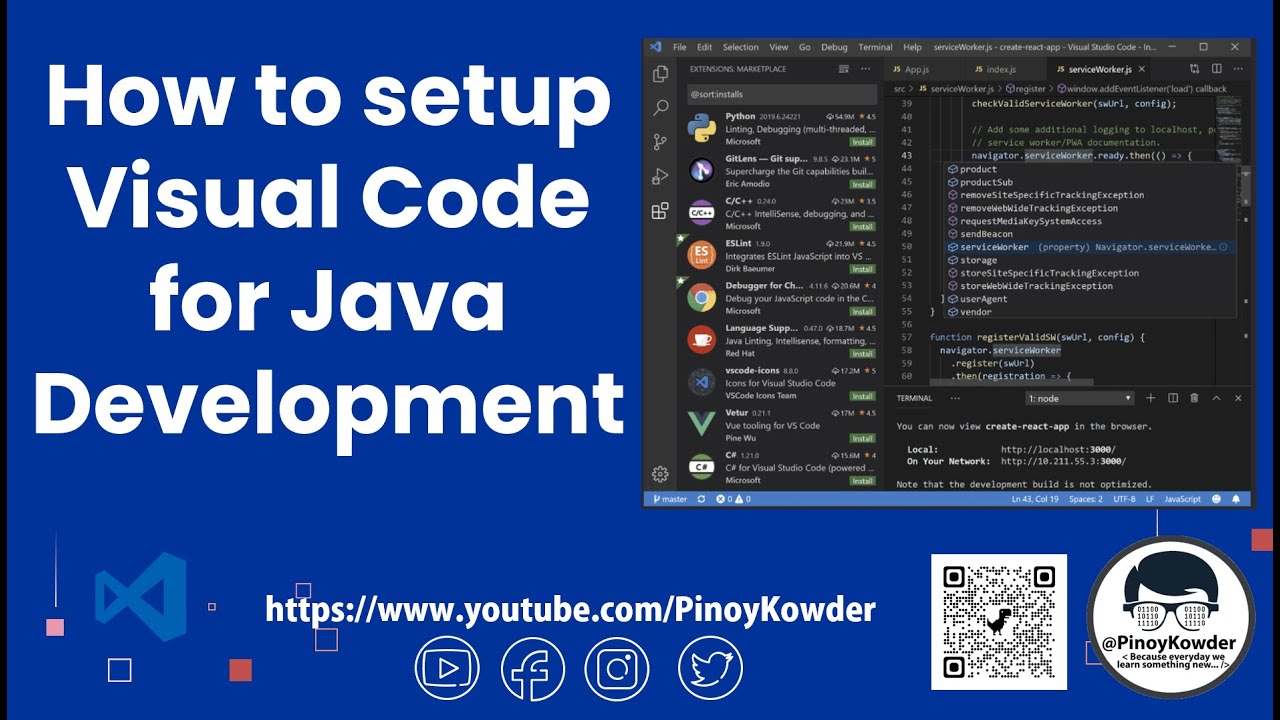Kill terminal with trash icon

click(x=1194, y=398)
